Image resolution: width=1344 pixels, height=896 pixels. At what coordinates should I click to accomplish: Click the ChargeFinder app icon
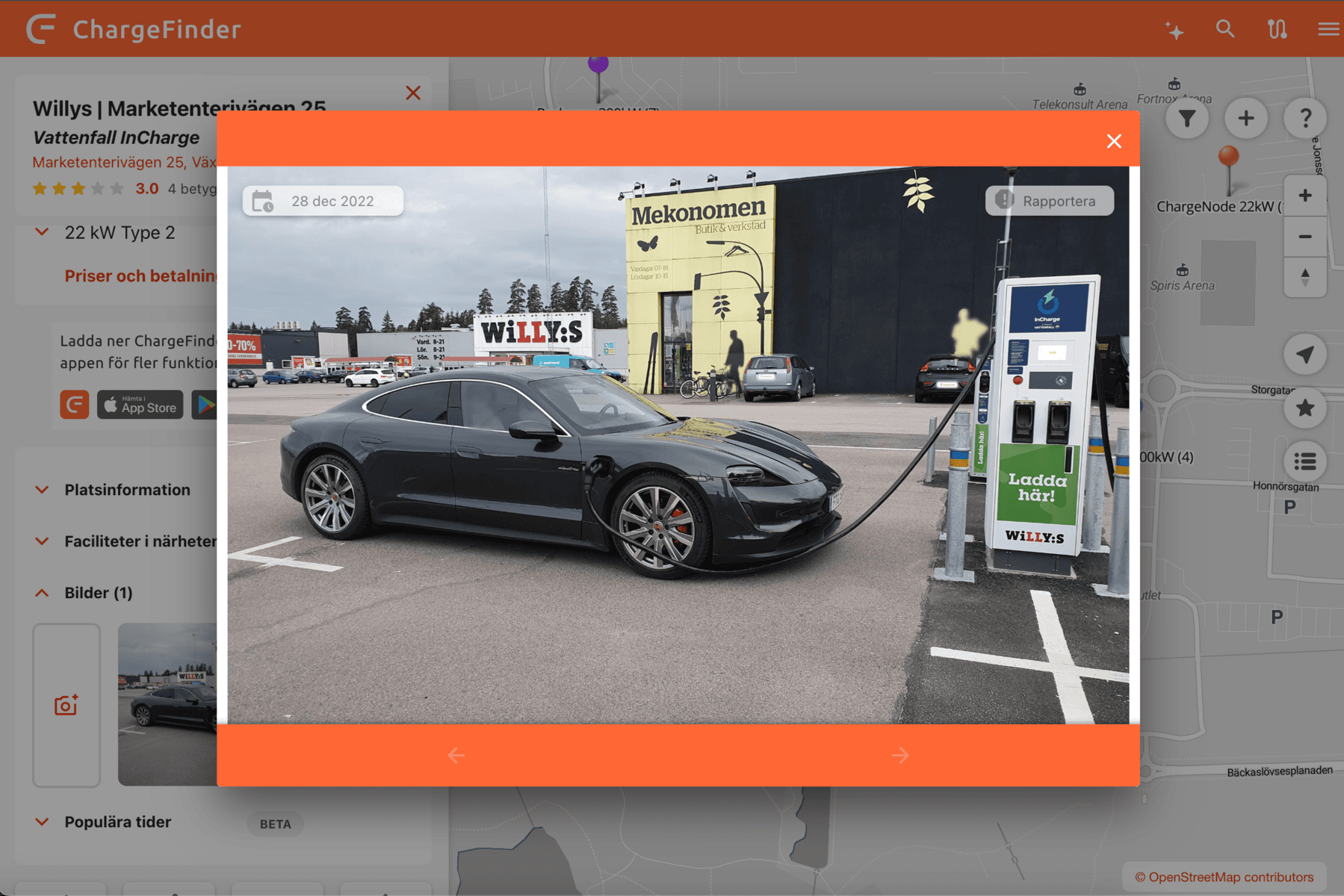click(75, 405)
